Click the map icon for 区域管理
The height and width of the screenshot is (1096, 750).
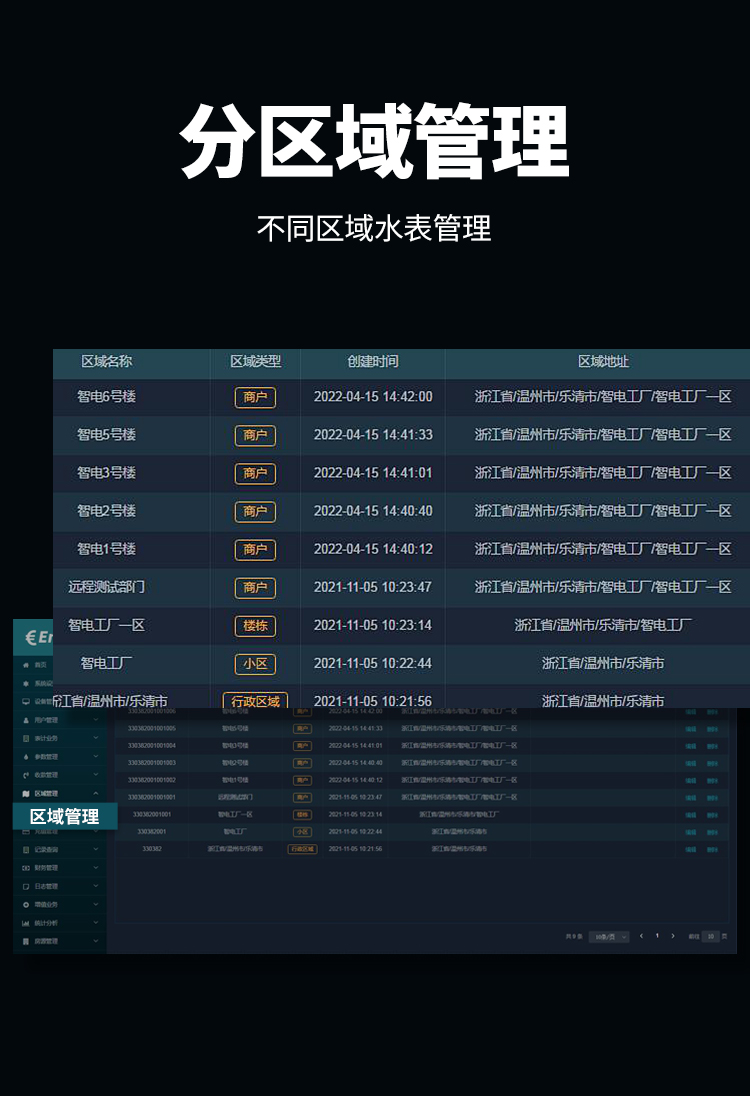pyautogui.click(x=26, y=794)
